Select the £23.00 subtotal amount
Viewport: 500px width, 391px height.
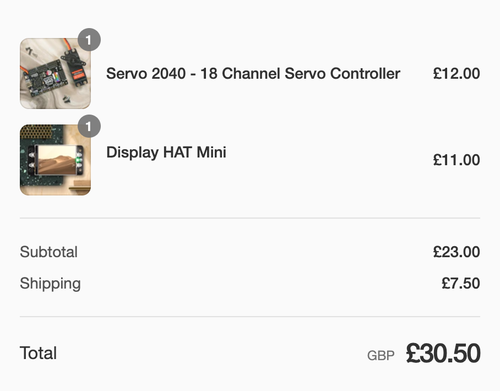(456, 252)
